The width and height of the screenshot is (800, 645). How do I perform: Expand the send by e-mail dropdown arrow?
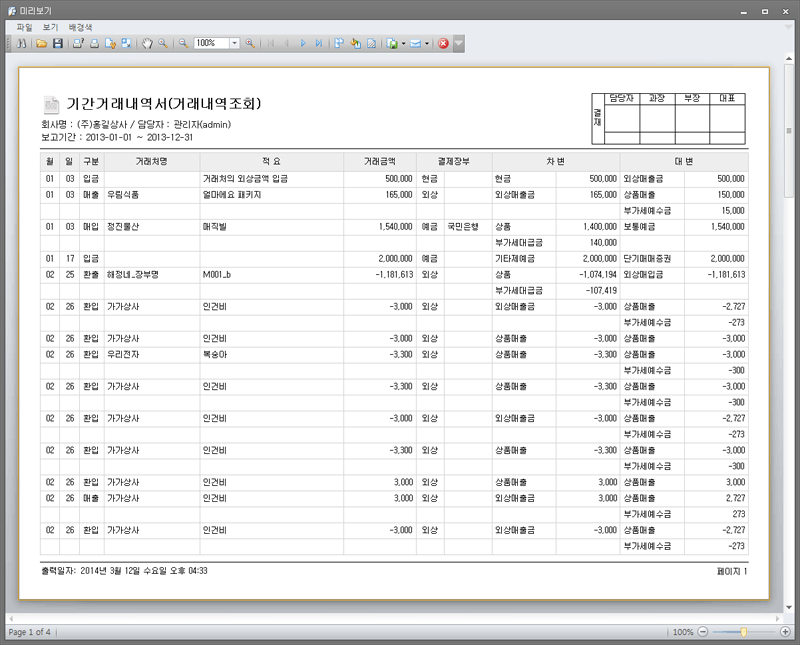click(427, 44)
